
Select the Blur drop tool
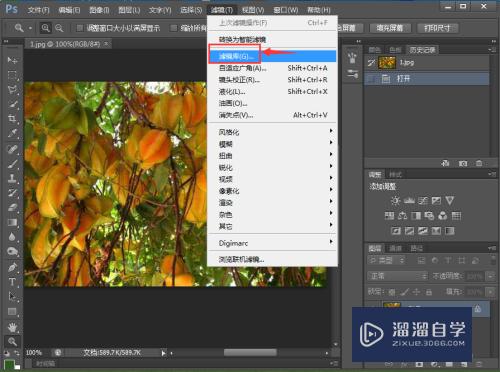(x=12, y=237)
